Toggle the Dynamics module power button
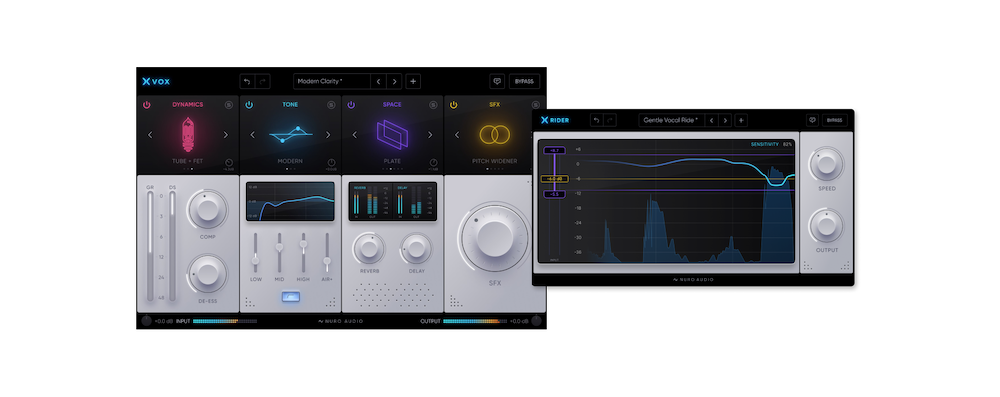This screenshot has height=397, width=1000. pyautogui.click(x=147, y=105)
